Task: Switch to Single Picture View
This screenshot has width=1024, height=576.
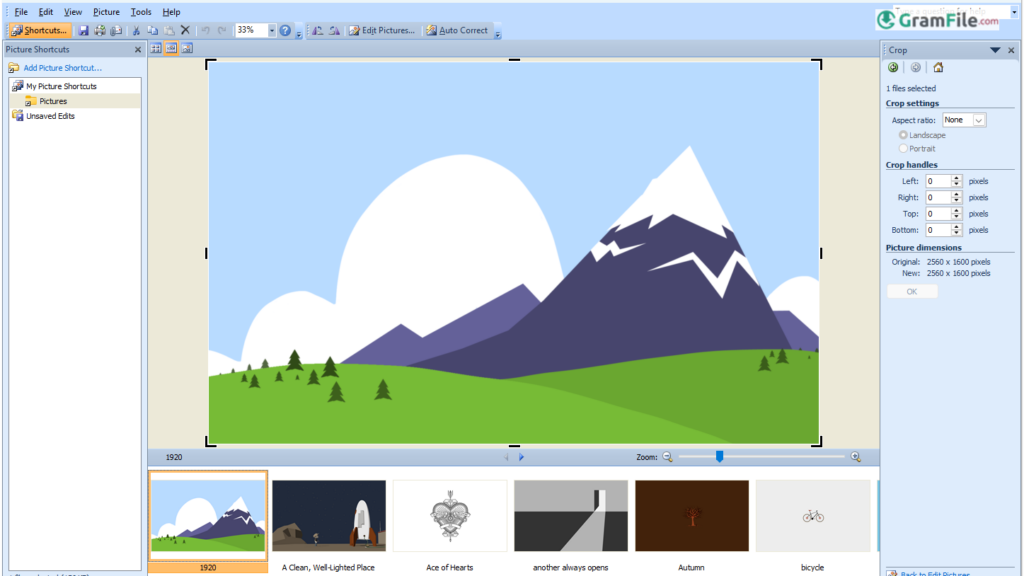Action: point(188,47)
